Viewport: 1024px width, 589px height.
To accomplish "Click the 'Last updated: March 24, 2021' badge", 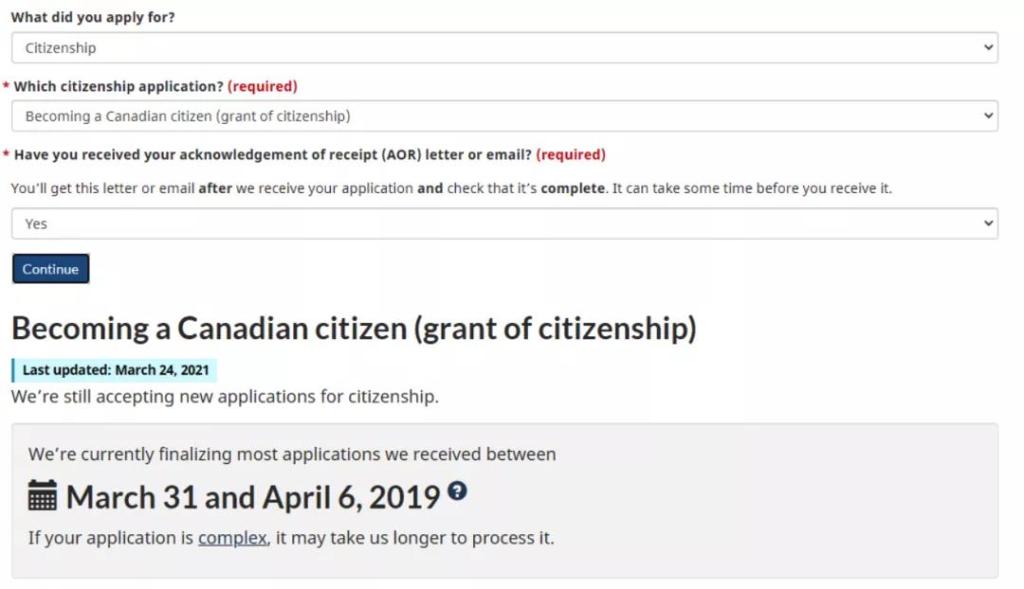I will [x=115, y=370].
